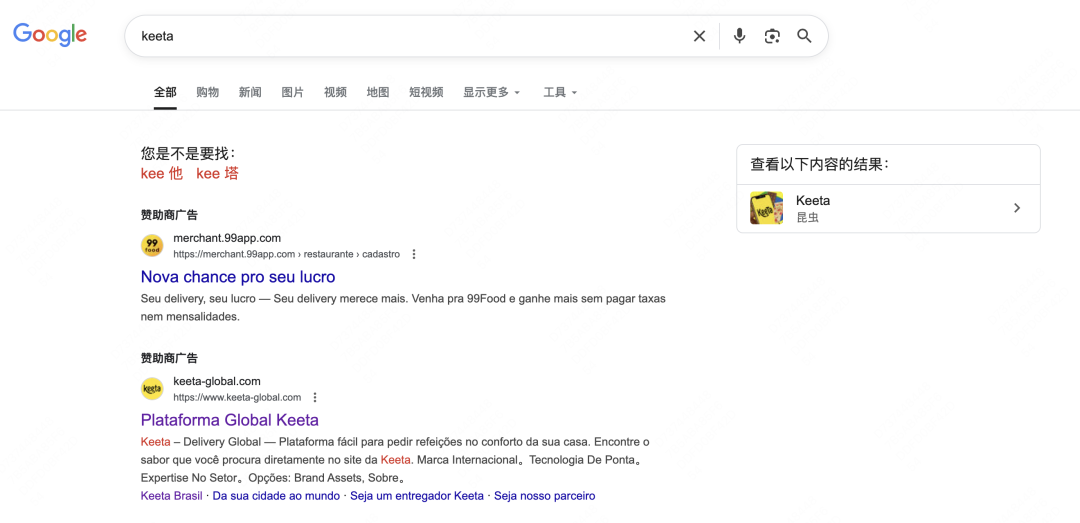
Task: Open three-dot menu beside keeta-global.com URL
Action: pos(315,398)
